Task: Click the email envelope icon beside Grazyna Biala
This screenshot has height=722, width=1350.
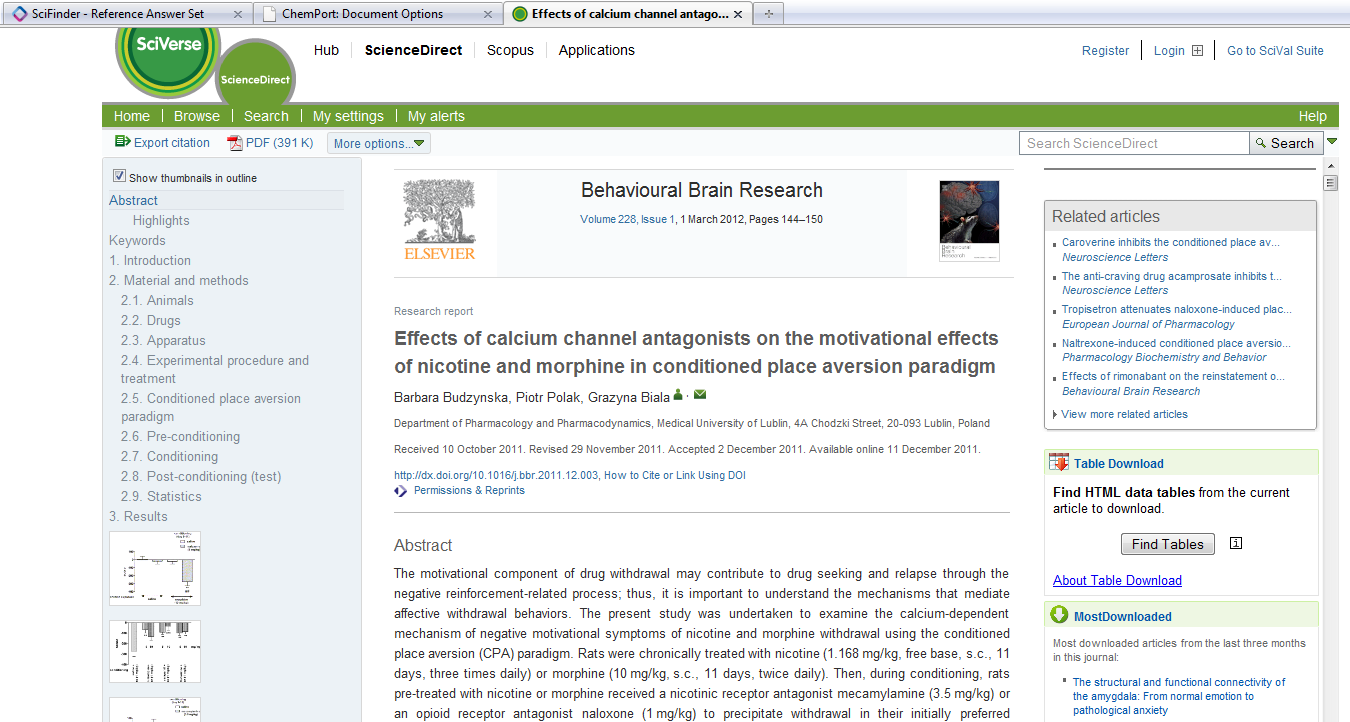Action: [x=700, y=395]
